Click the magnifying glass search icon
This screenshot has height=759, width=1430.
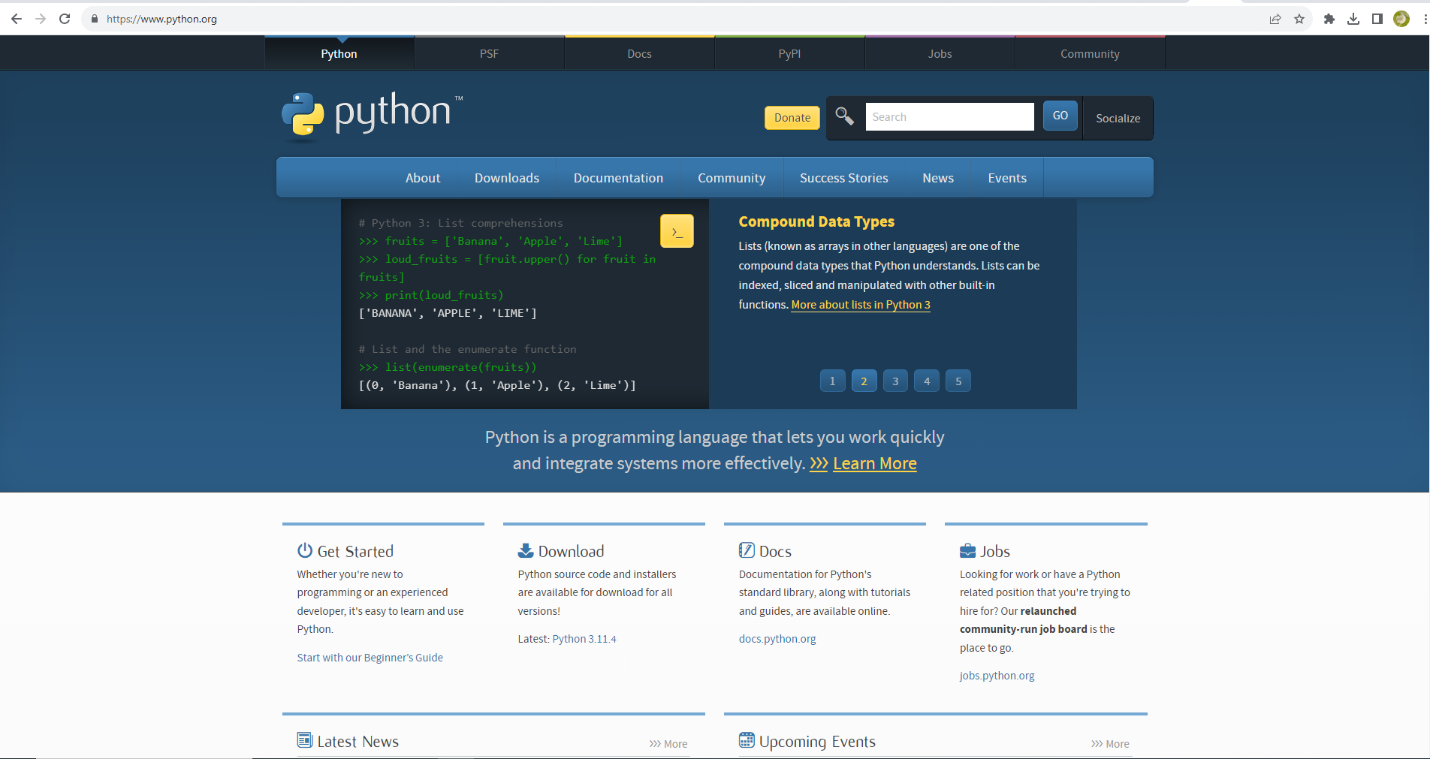click(x=845, y=117)
